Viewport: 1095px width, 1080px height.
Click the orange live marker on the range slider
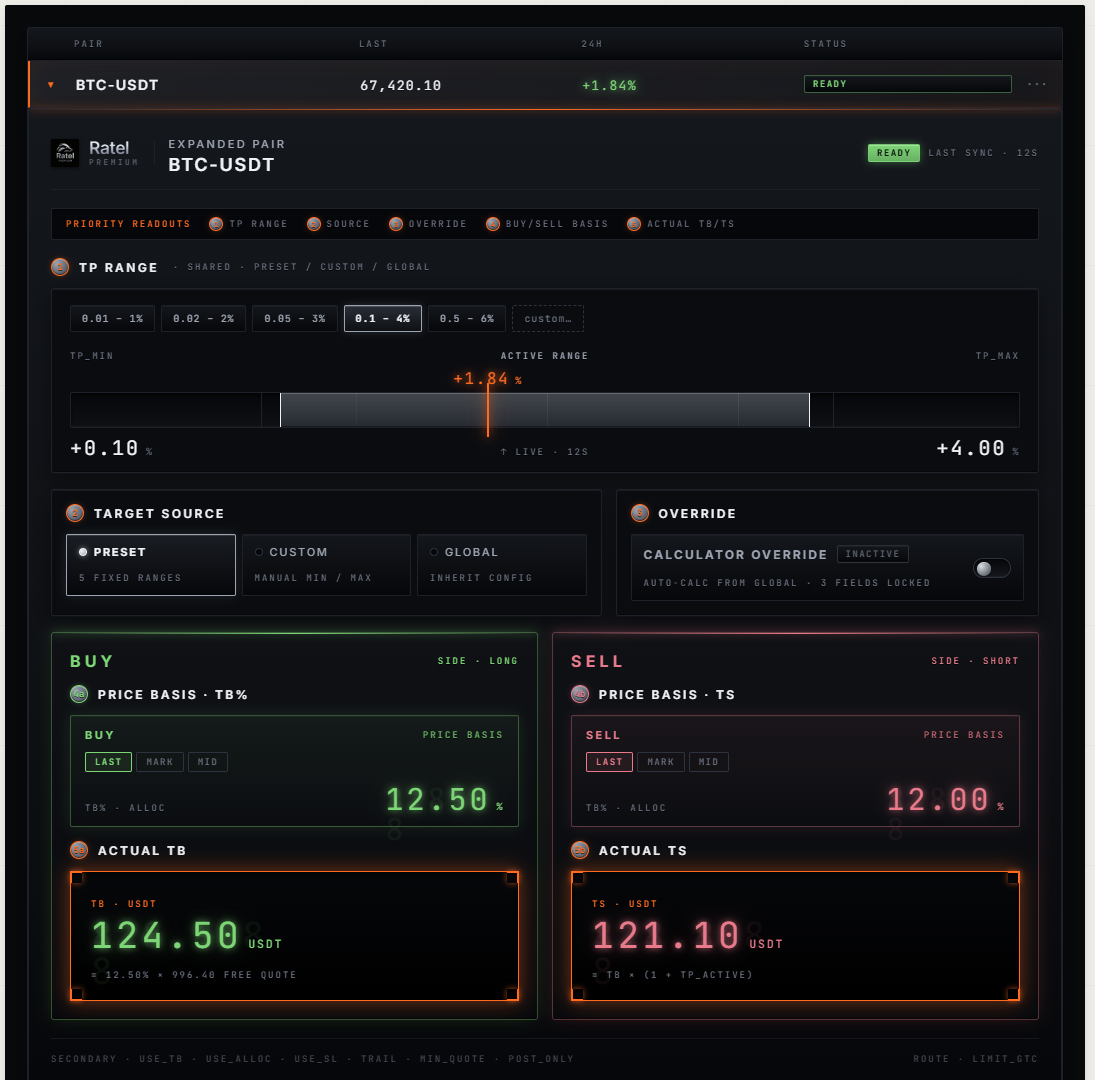click(487, 409)
